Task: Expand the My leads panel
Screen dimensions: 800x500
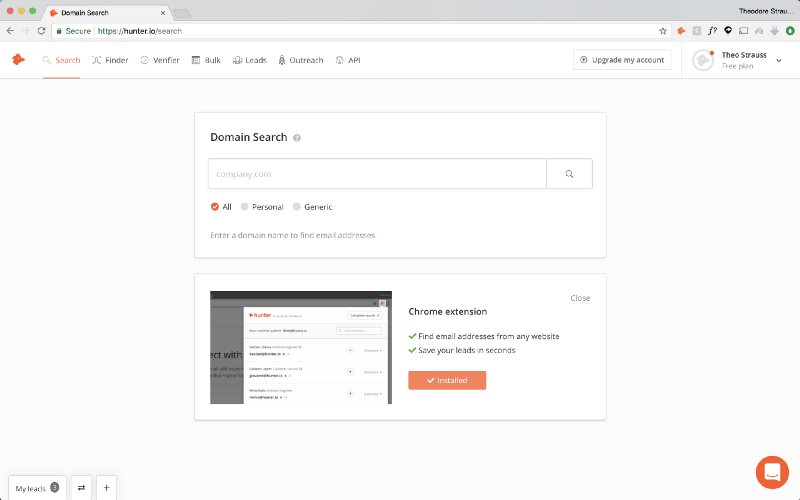Action: (37, 488)
